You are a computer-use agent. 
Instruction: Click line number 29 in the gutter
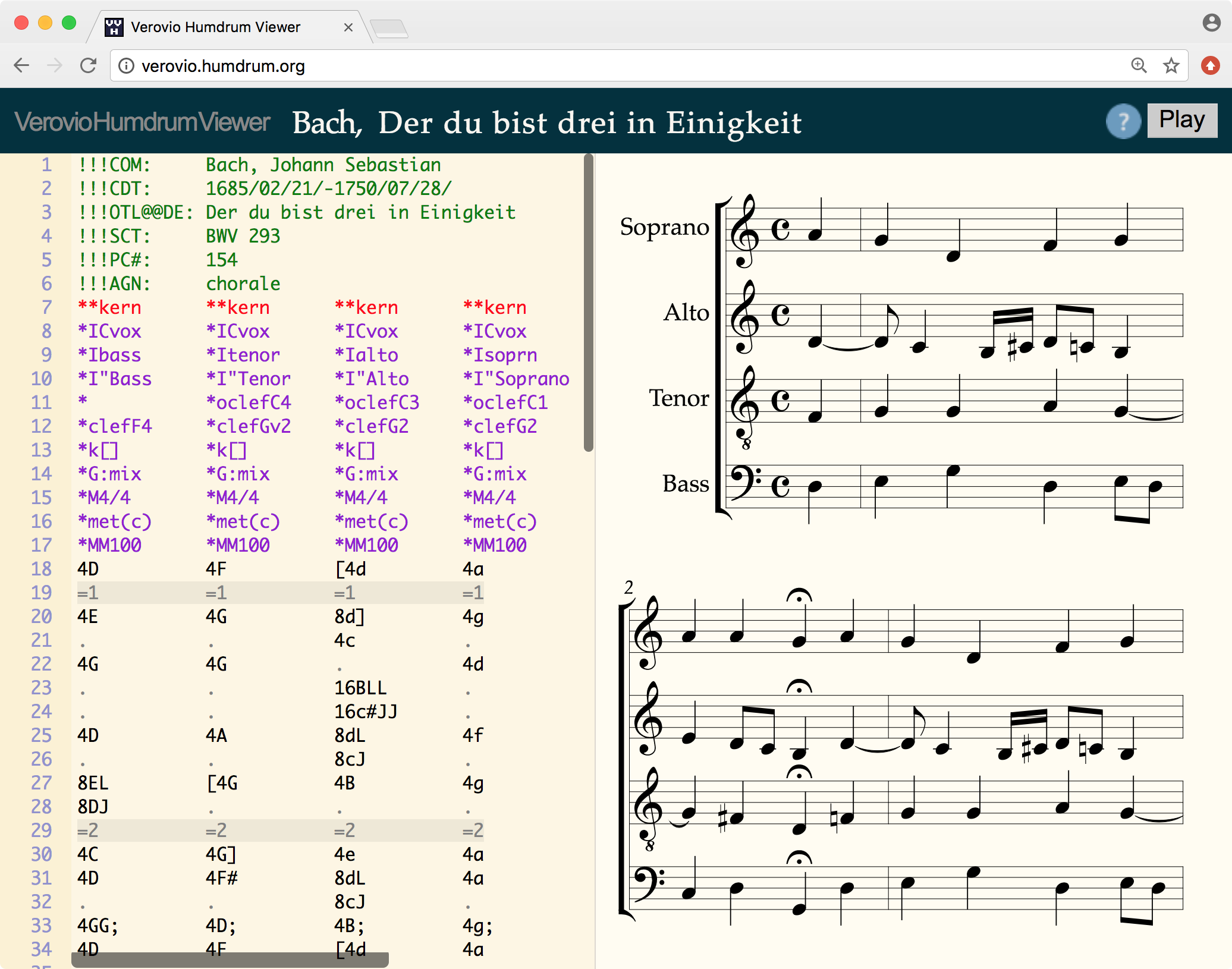point(41,830)
